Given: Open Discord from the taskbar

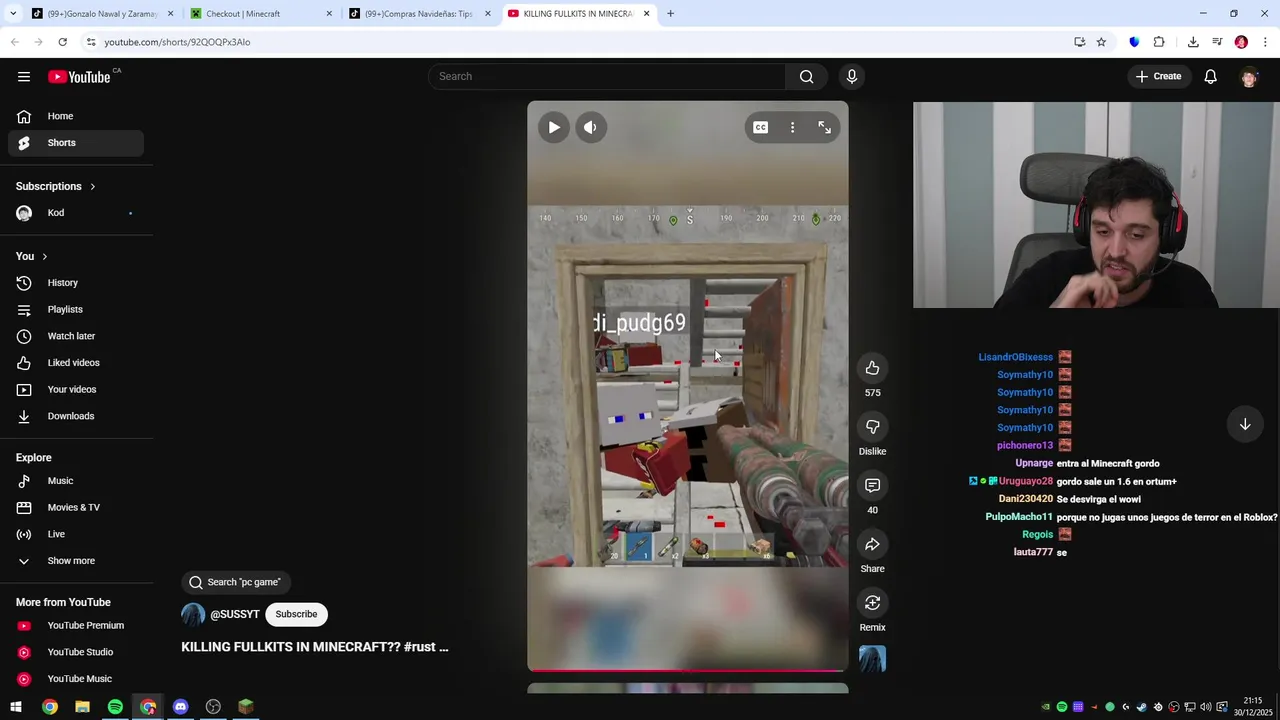Looking at the screenshot, I should click(x=180, y=707).
